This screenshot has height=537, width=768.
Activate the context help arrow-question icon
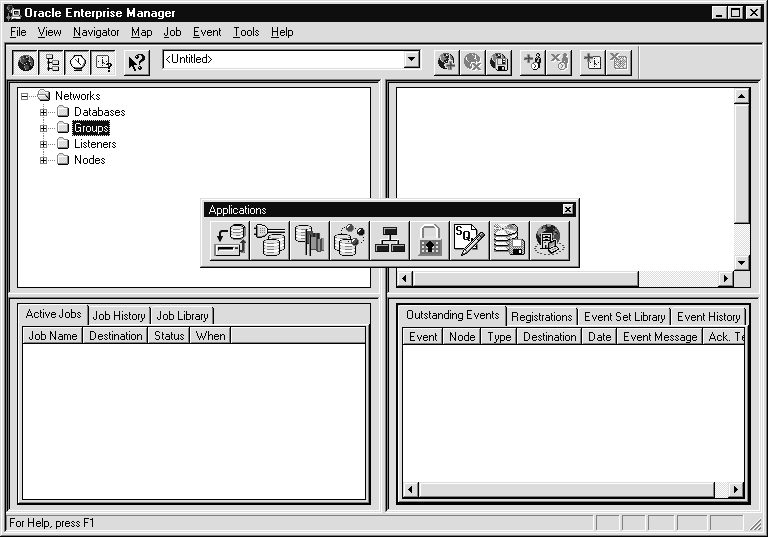click(137, 63)
